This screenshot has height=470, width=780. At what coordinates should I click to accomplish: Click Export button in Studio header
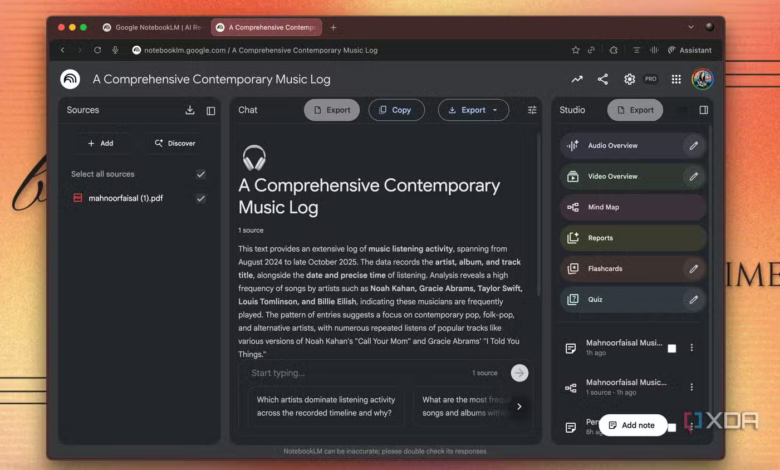pos(635,110)
